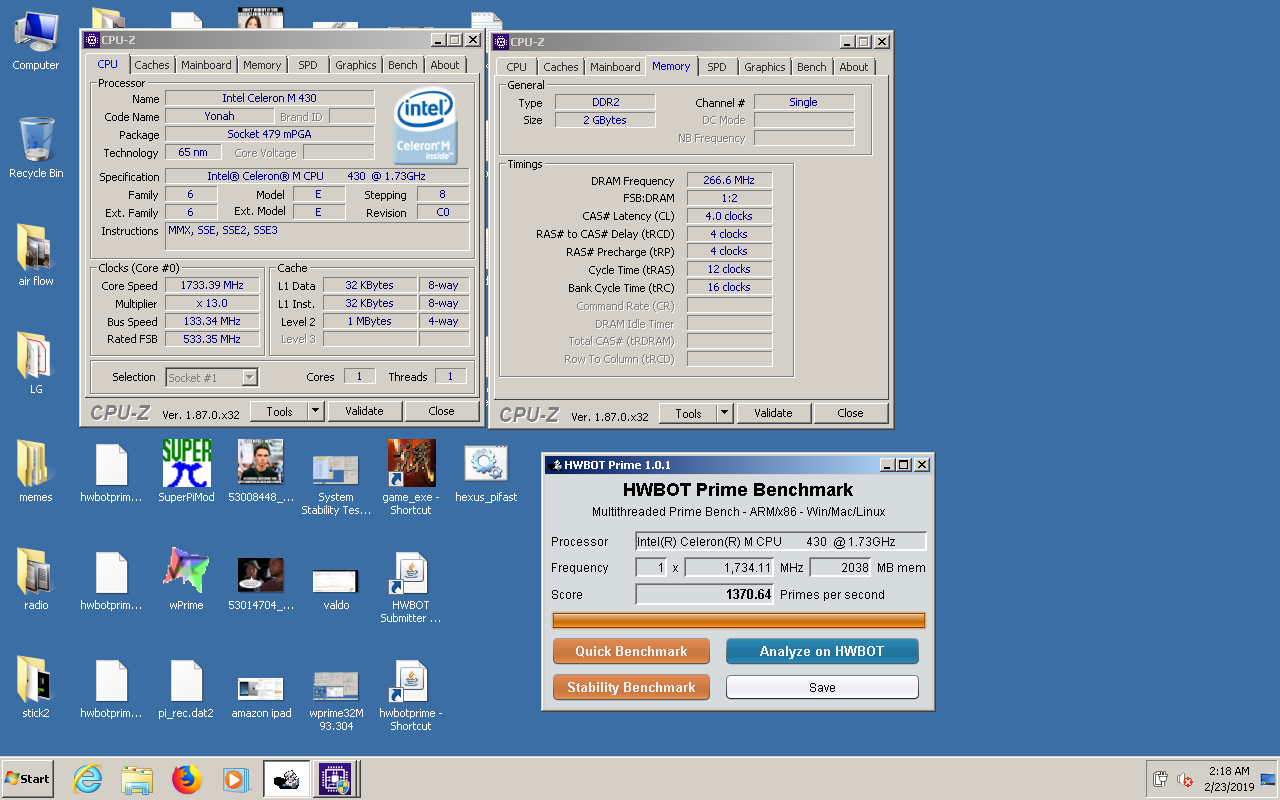Click Close button in left CPU-Z
The image size is (1280, 800).
pyautogui.click(x=441, y=411)
